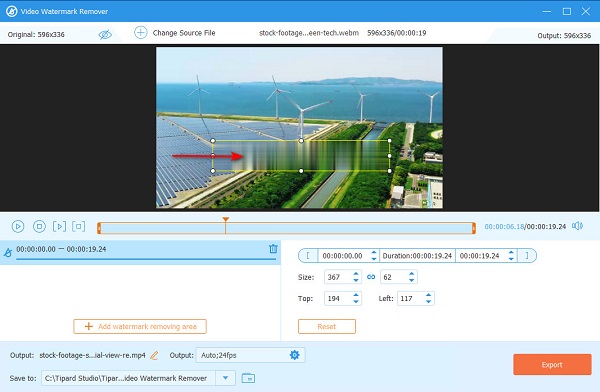The height and width of the screenshot is (392, 600).
Task: Select the 00:00:00.00 – 00:00:19.24 segment row
Action: click(140, 252)
